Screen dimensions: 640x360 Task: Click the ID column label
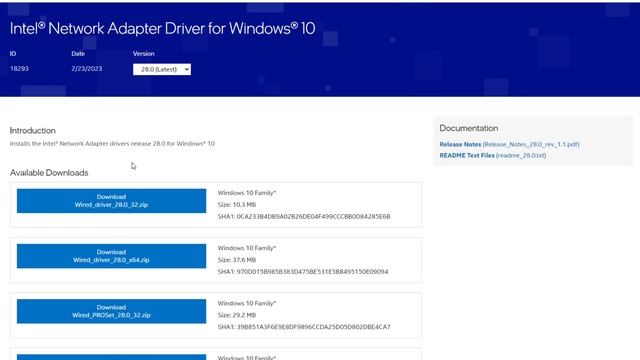pos(13,53)
